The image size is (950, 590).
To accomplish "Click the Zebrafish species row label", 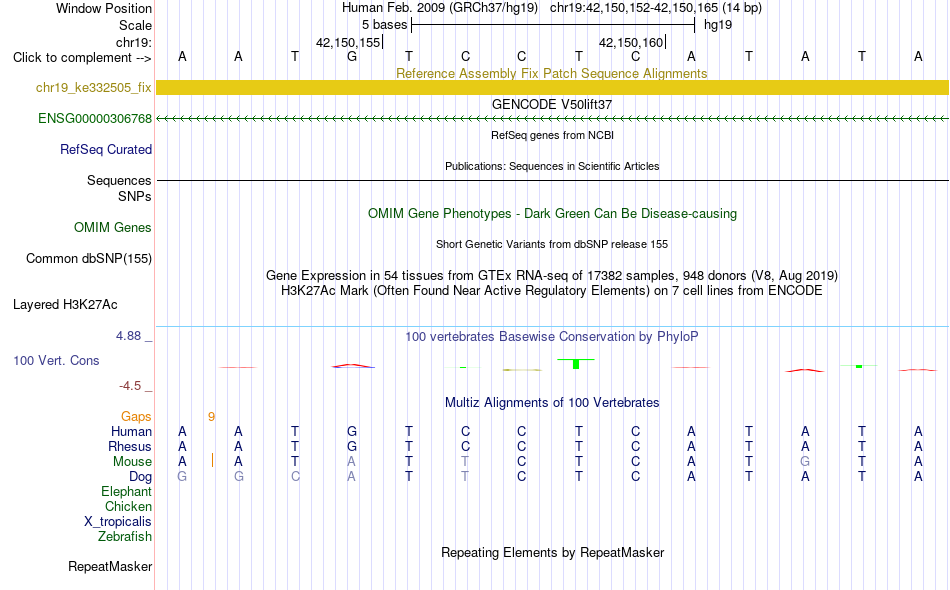I will tap(125, 537).
